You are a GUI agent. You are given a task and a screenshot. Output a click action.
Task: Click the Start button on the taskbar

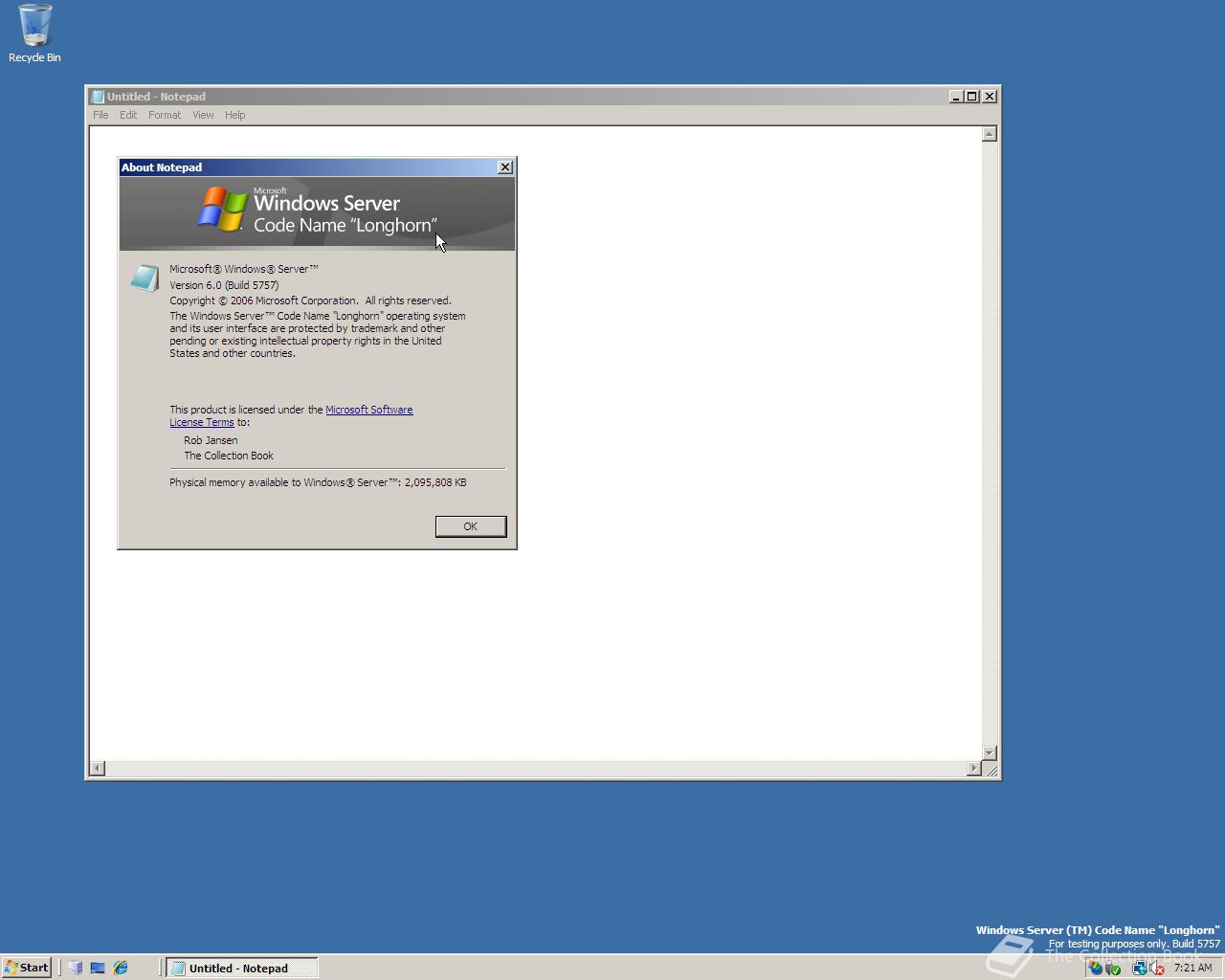(26, 968)
